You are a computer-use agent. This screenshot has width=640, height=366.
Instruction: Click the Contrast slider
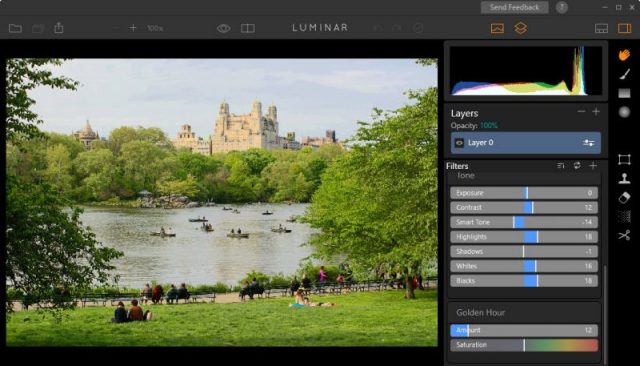[x=524, y=207]
